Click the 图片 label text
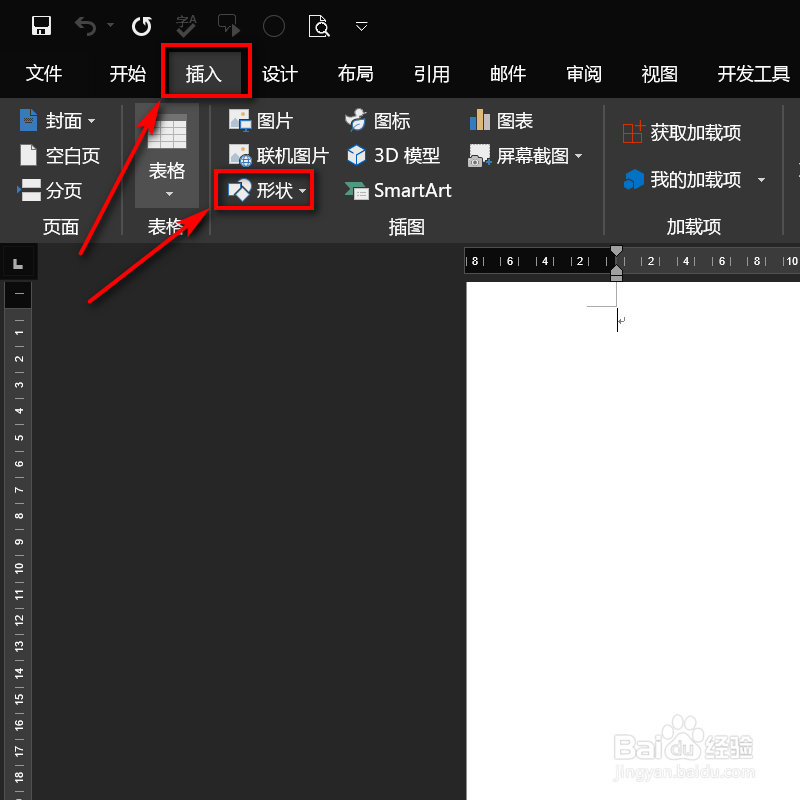800x800 pixels. 275,121
